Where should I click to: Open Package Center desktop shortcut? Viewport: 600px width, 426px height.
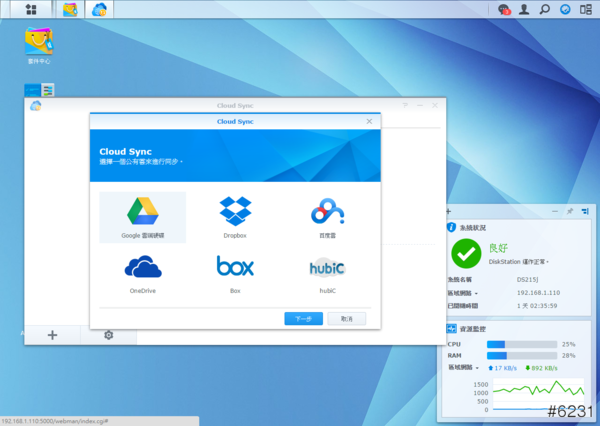(x=39, y=43)
